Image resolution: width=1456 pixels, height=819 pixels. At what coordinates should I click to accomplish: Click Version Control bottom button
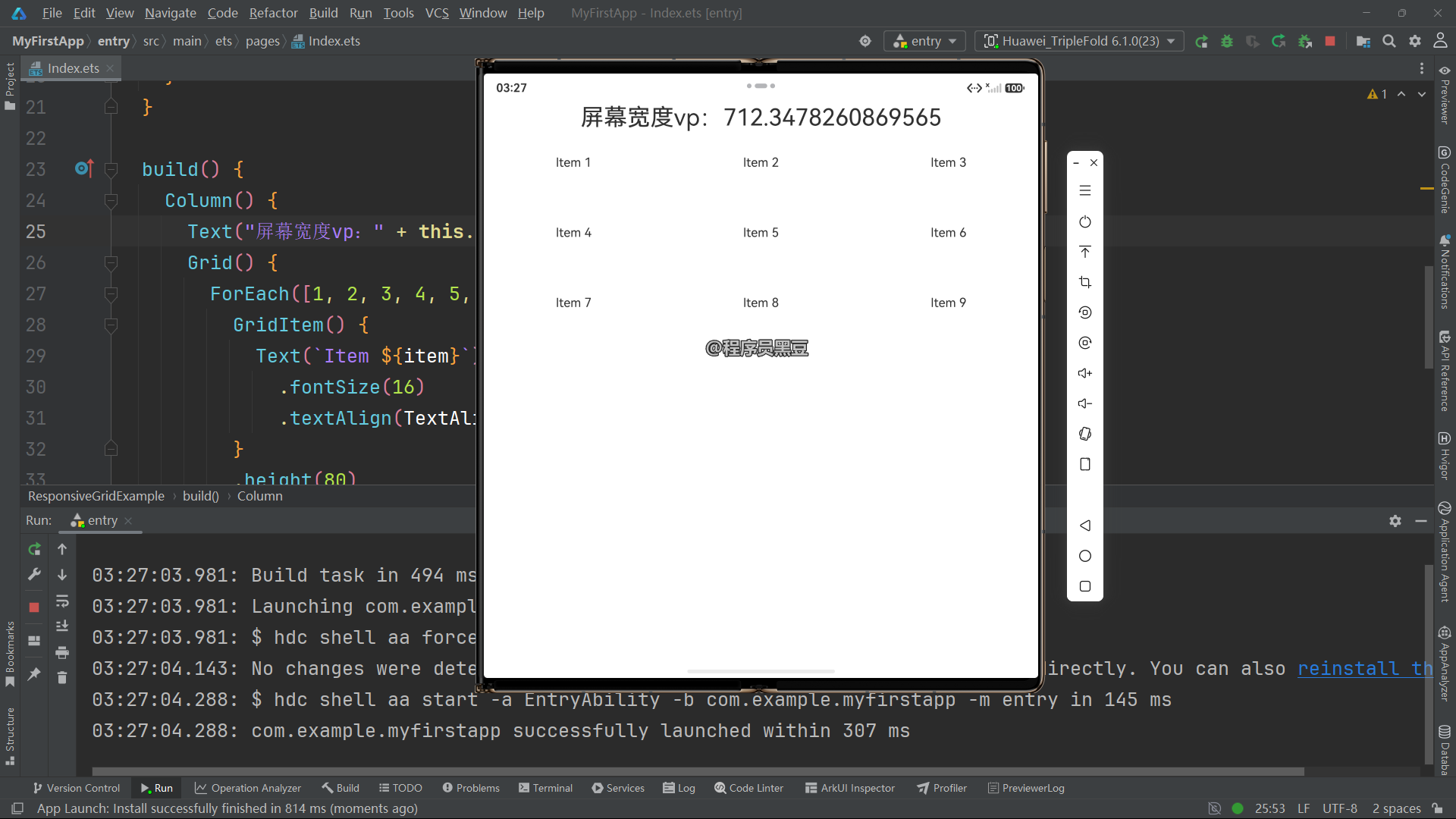(77, 788)
